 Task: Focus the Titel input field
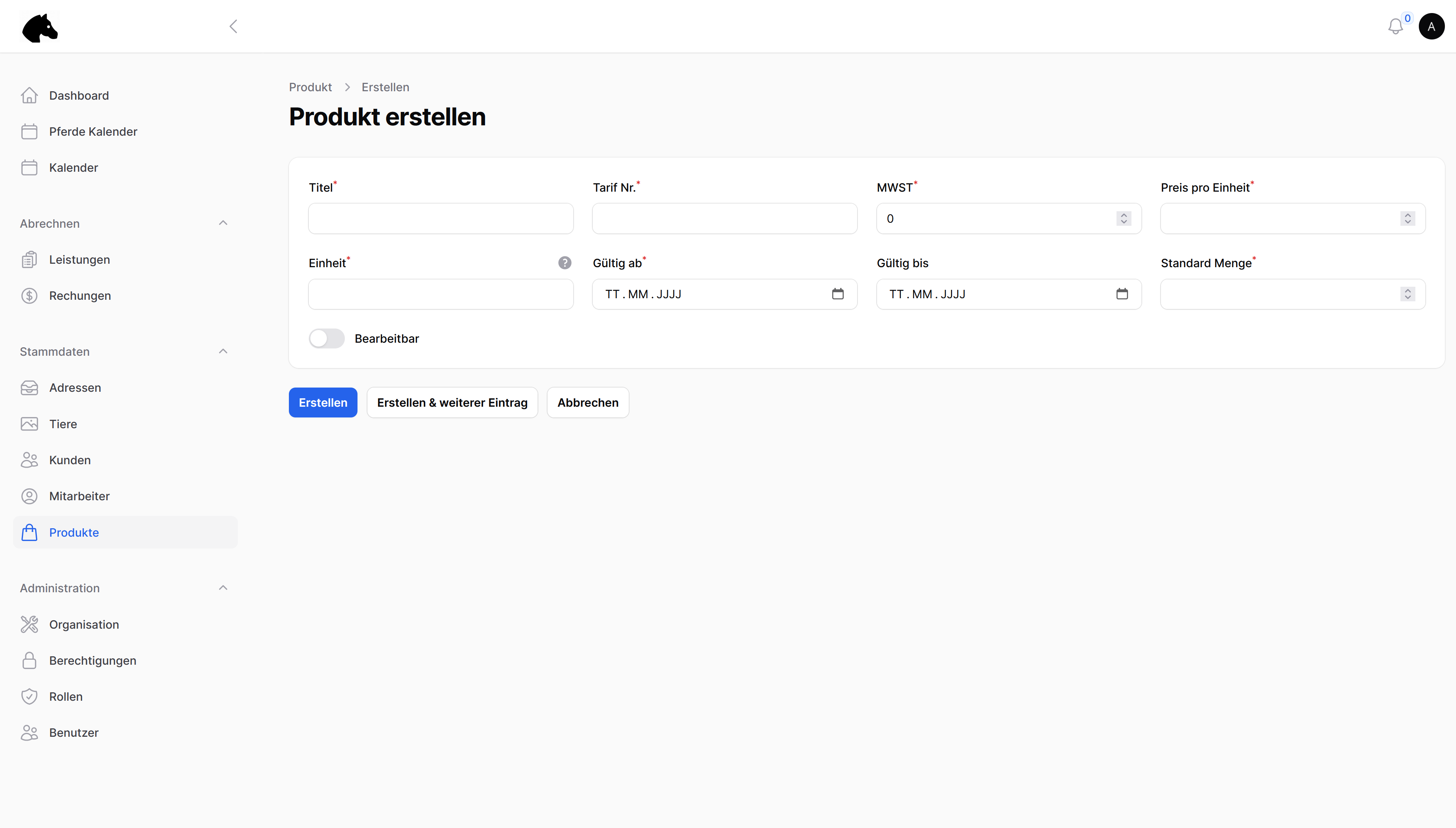point(440,219)
